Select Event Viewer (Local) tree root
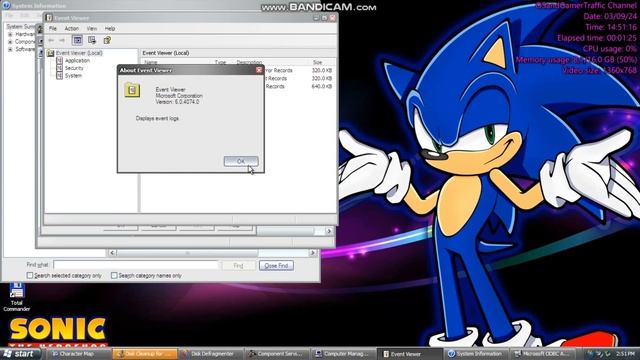640x360 pixels. click(x=79, y=53)
